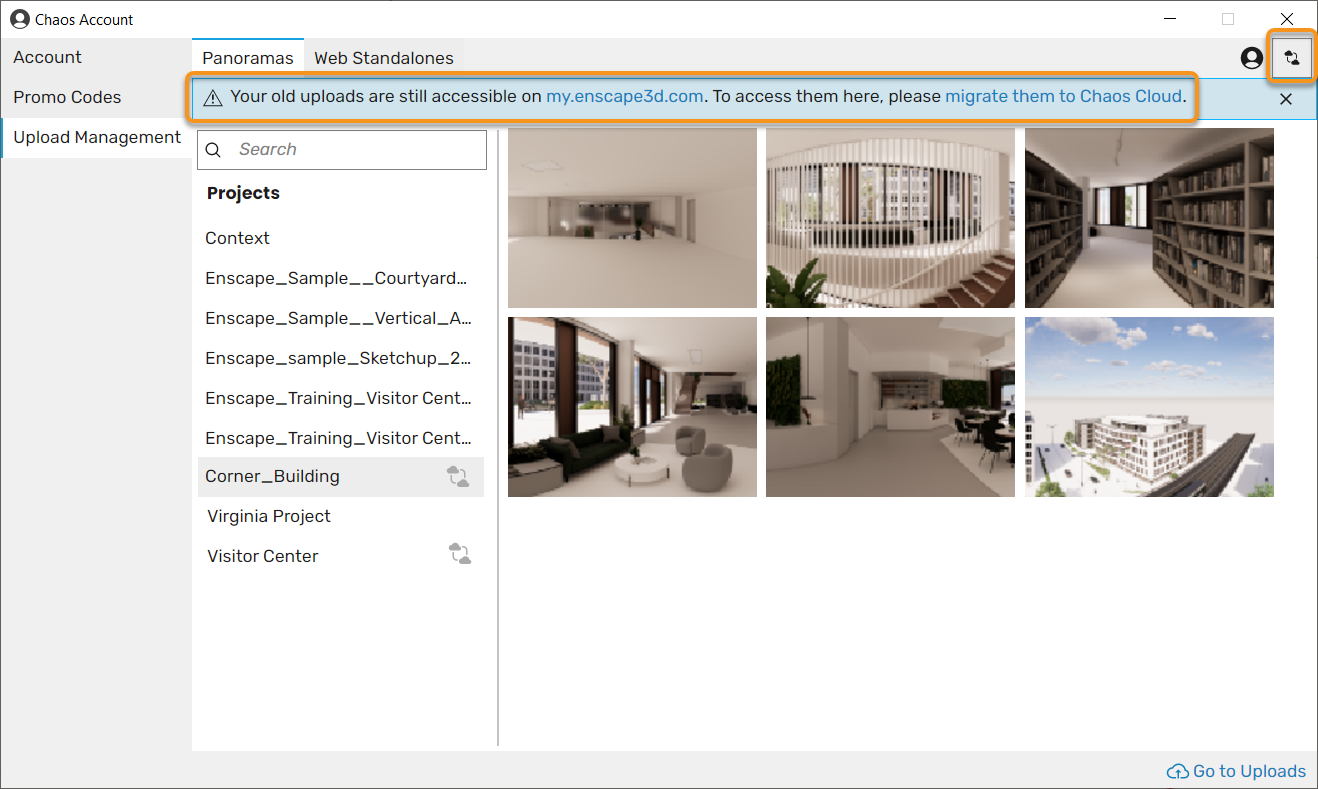Click migrate icon next to Corner_Building
The height and width of the screenshot is (789, 1318).
click(x=458, y=477)
